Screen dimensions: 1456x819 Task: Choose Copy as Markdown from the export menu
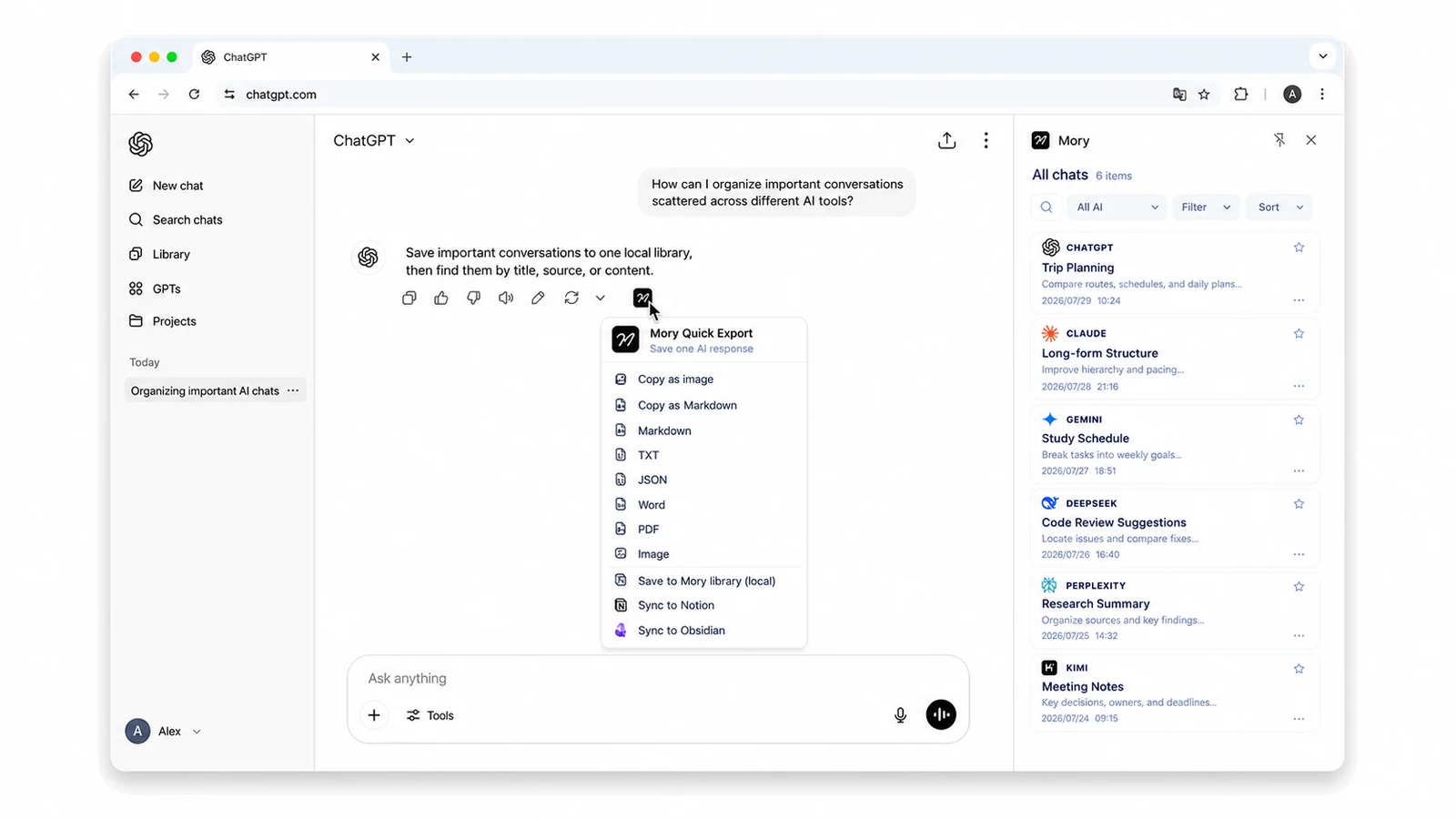pos(703,405)
